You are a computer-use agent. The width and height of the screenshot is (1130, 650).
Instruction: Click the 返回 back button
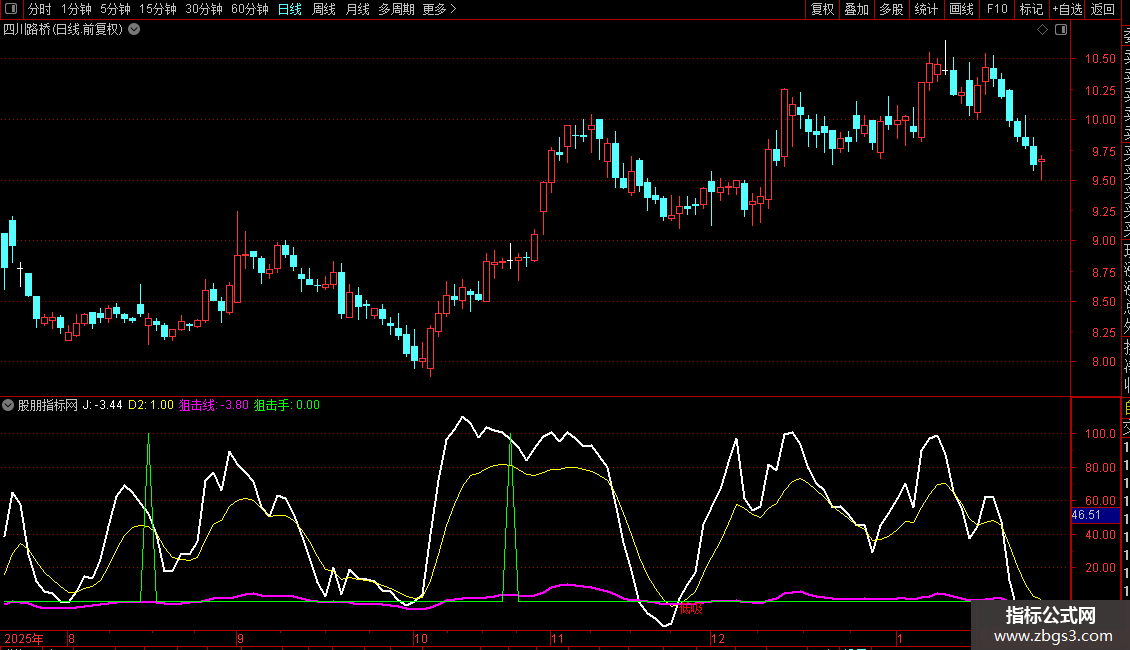pyautogui.click(x=1103, y=9)
